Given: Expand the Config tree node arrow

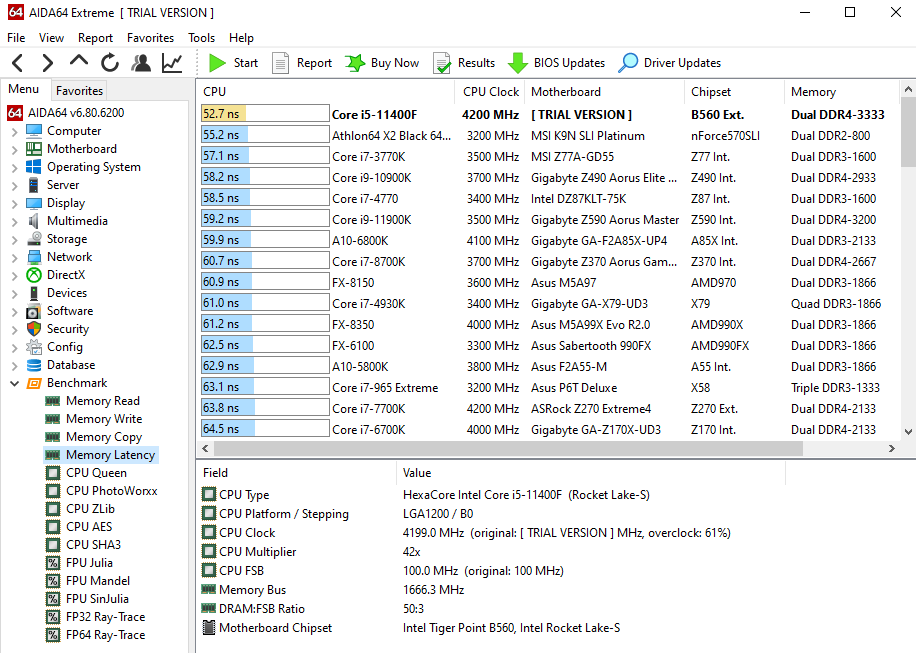Looking at the screenshot, I should [x=15, y=348].
